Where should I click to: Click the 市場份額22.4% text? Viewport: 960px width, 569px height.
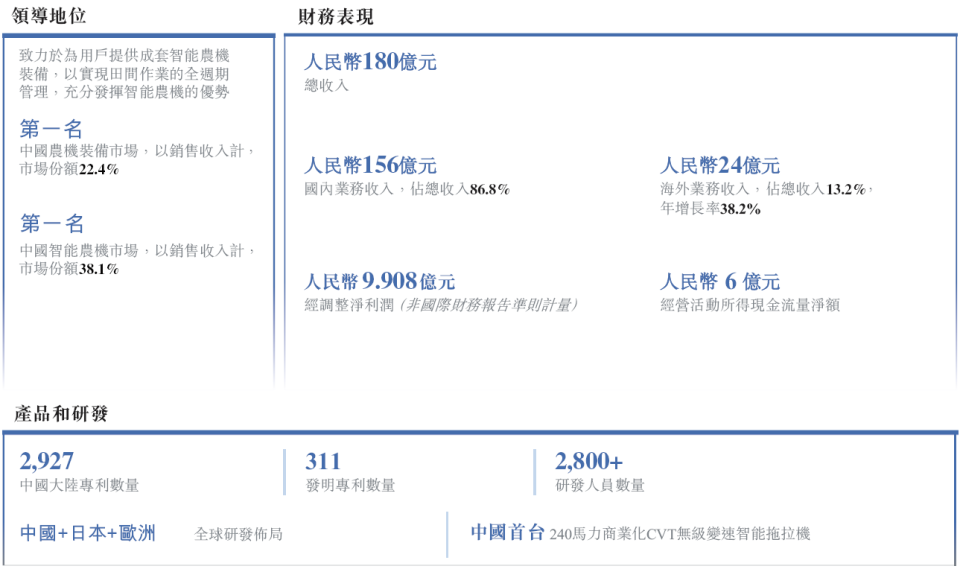pos(69,169)
